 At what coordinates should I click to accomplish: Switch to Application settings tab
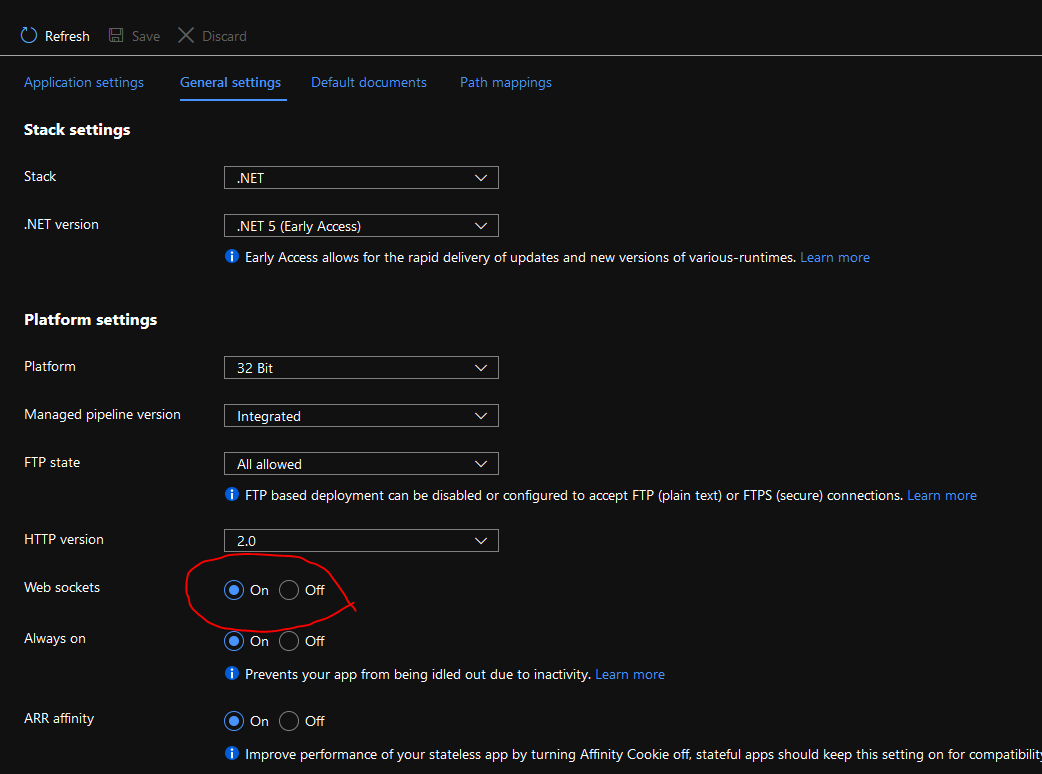84,82
